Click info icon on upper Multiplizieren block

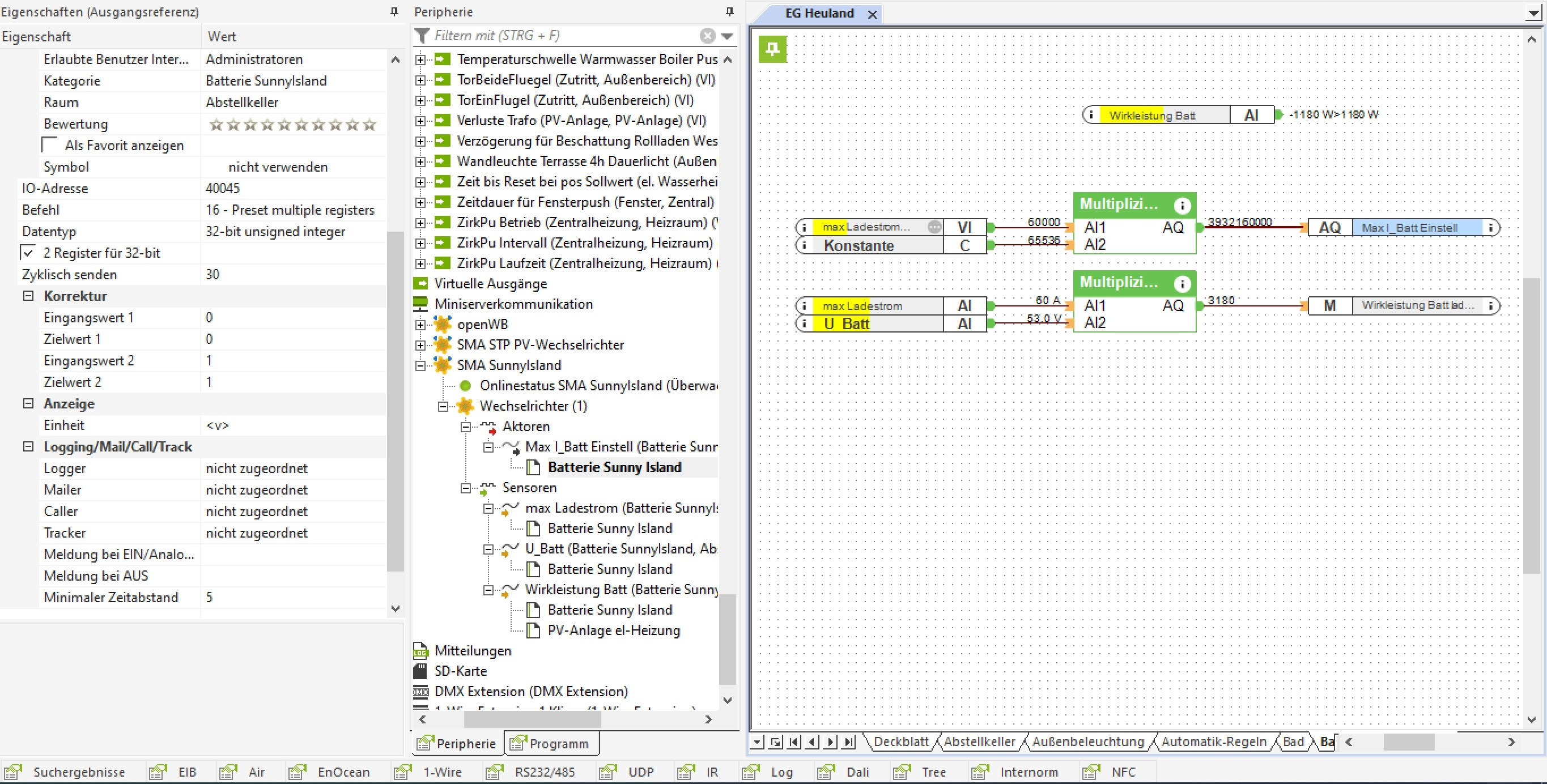click(x=1181, y=206)
